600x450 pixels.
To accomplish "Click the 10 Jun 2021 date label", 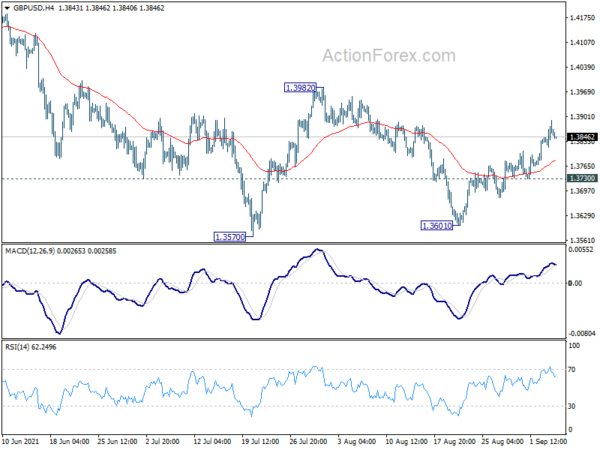I will tap(21, 442).
